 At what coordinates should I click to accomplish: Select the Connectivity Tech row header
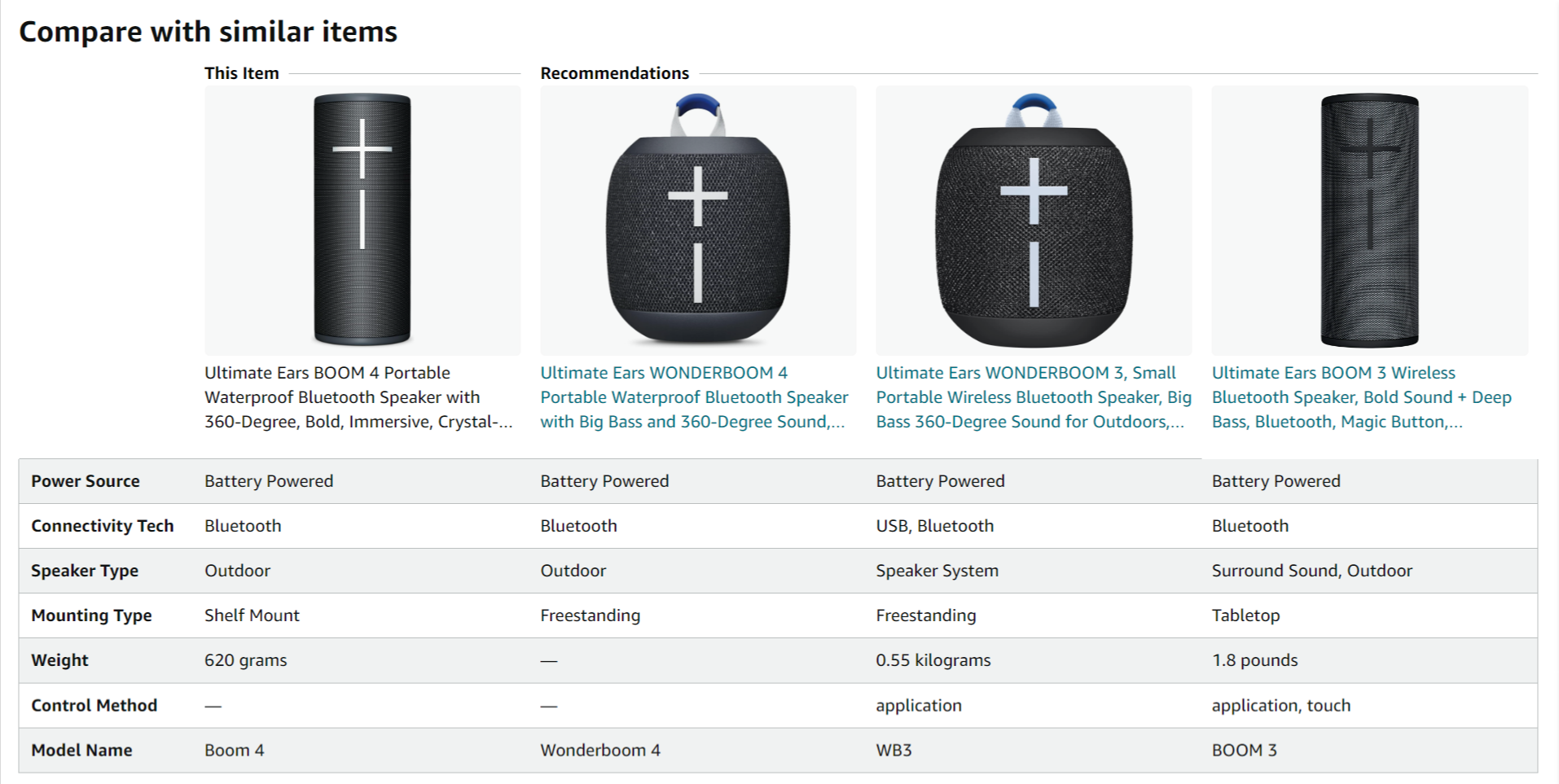pyautogui.click(x=103, y=526)
